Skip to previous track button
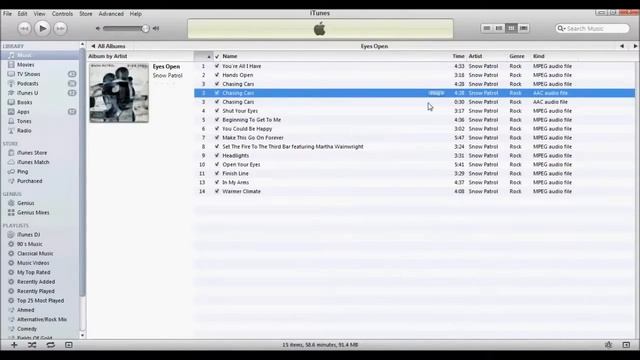The width and height of the screenshot is (640, 360). point(24,28)
